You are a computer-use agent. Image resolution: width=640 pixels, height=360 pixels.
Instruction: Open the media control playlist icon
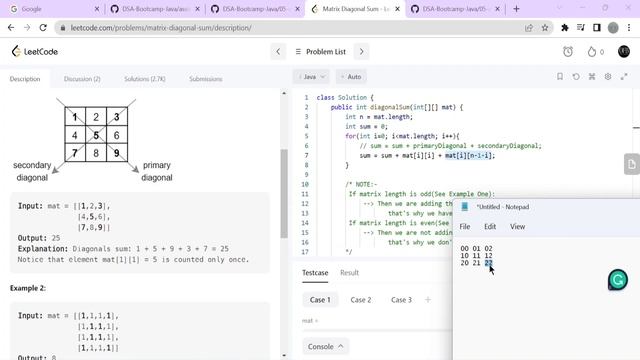[581, 28]
